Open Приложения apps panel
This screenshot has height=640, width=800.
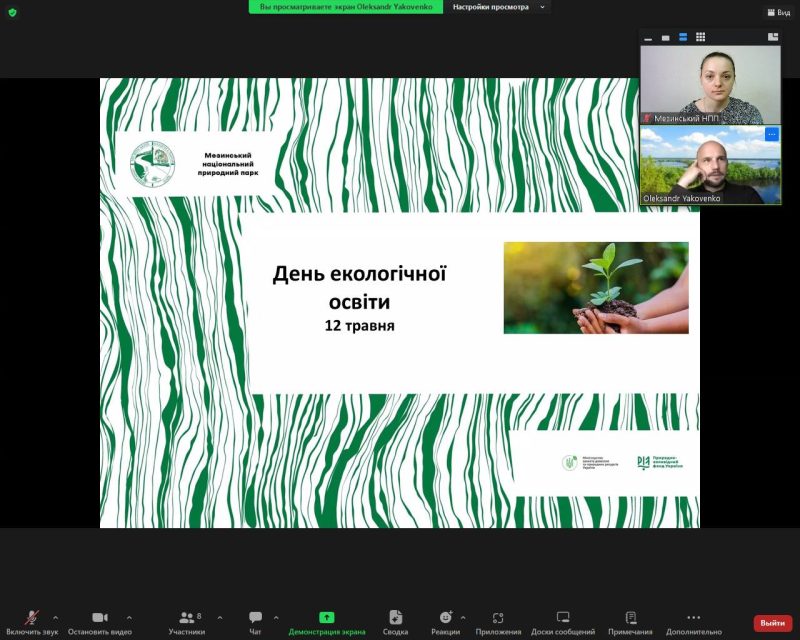498,622
